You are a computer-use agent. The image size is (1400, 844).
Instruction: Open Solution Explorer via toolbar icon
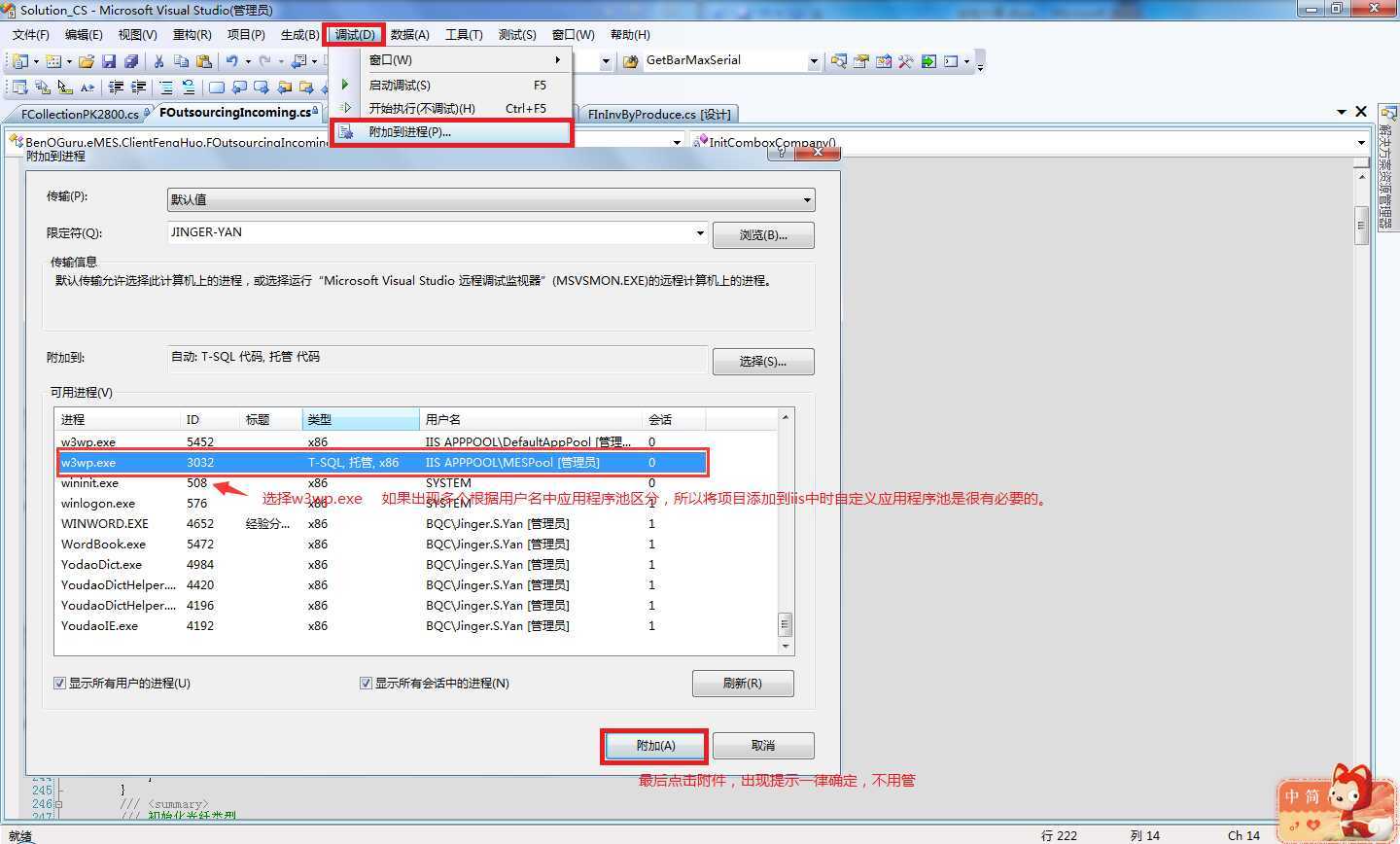[x=839, y=61]
